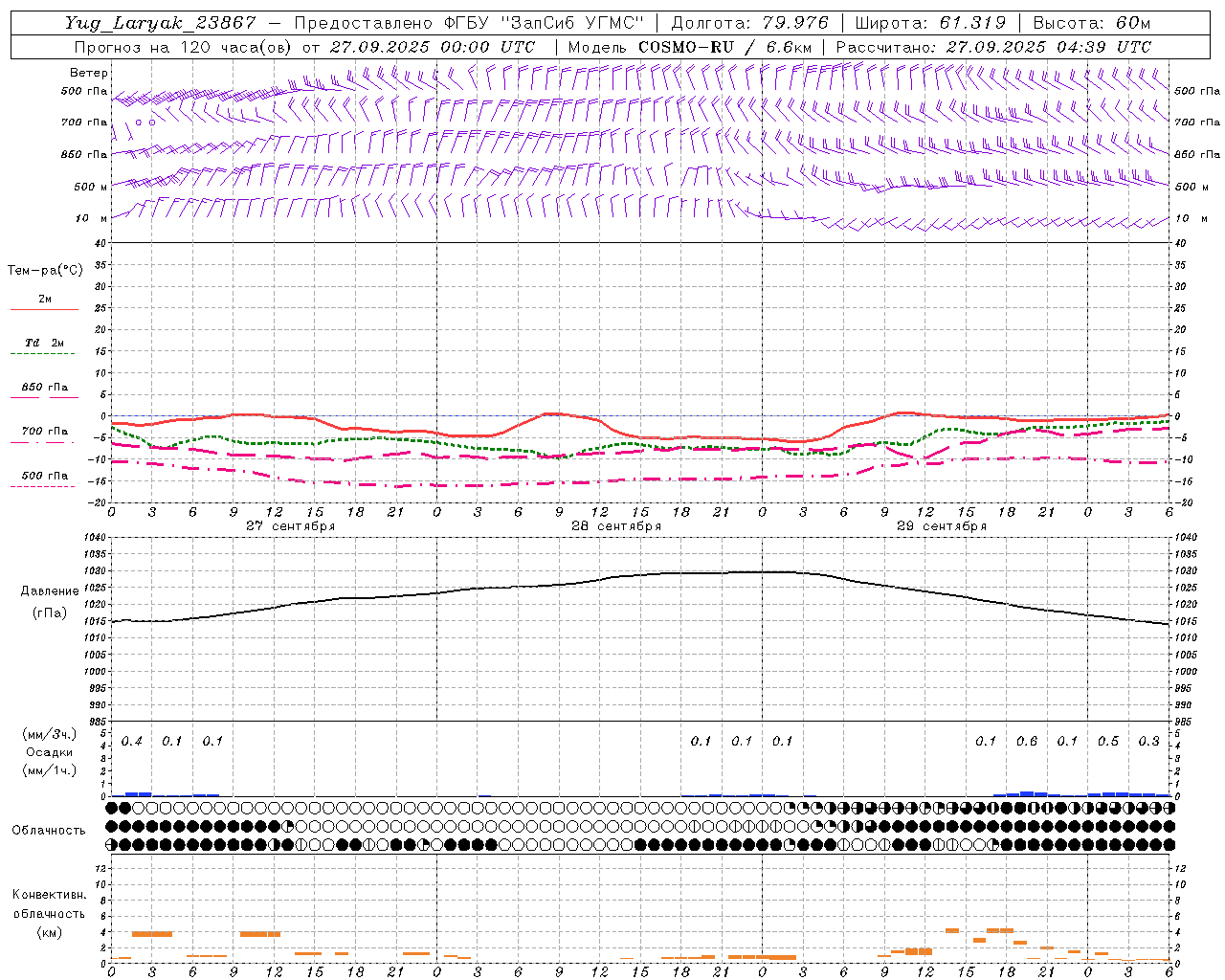1225x980 pixels.
Task: Click the 0.6 precipitation value
Action: (x=1027, y=742)
